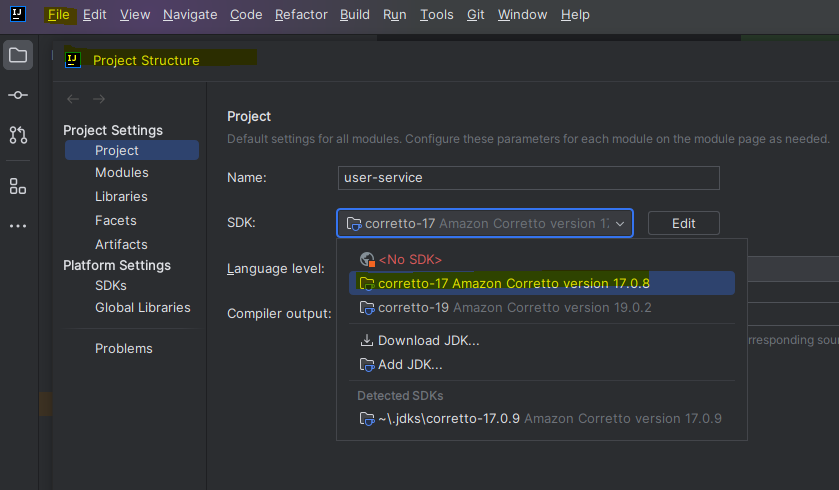This screenshot has width=839, height=490.
Task: Click the detected corretto-17.0.9 folder icon
Action: click(x=367, y=418)
